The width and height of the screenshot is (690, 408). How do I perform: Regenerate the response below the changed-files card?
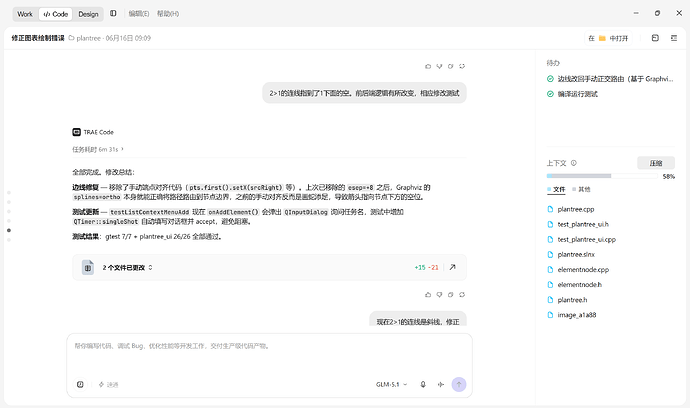[462, 294]
